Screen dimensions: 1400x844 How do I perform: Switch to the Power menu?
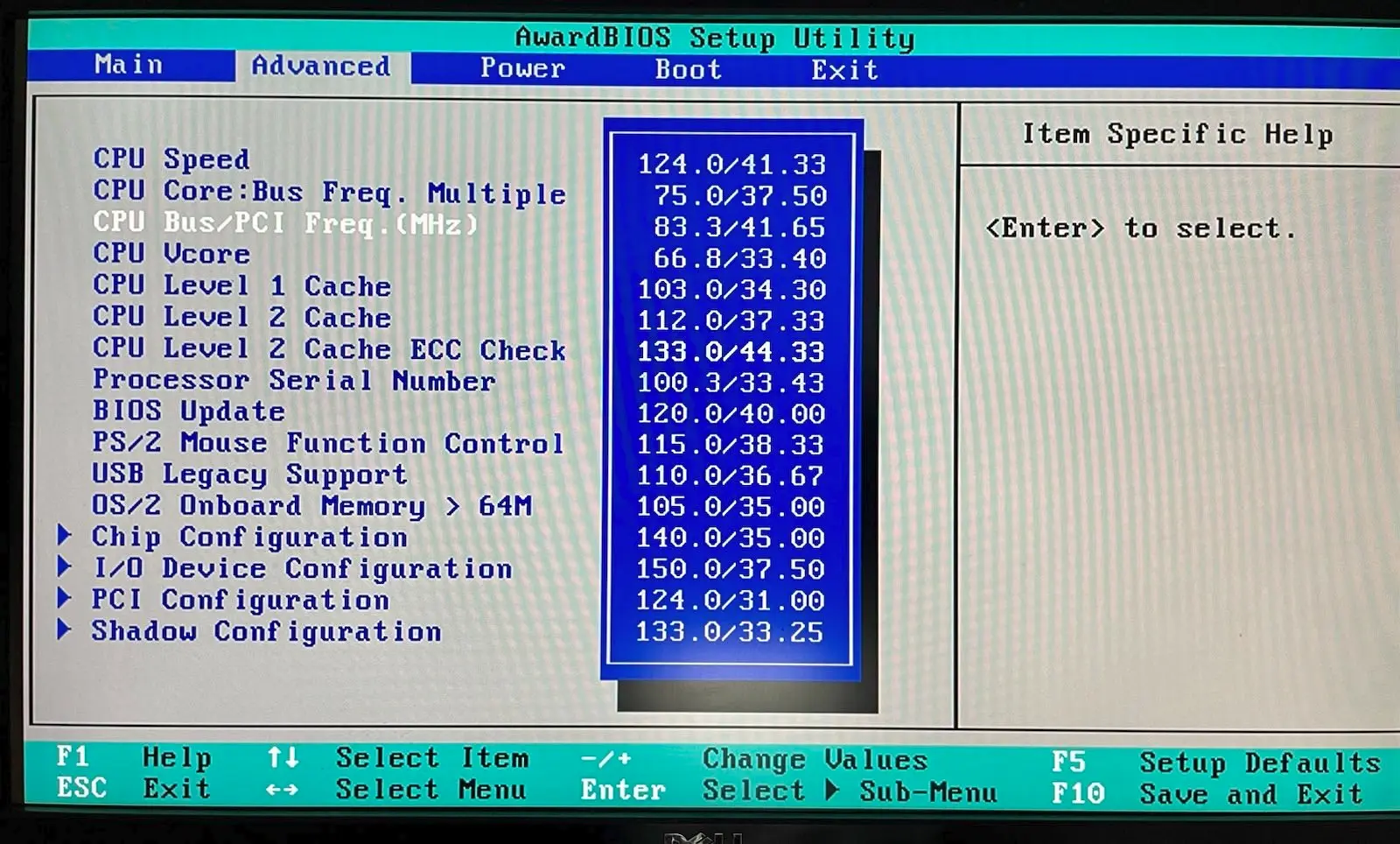click(522, 68)
